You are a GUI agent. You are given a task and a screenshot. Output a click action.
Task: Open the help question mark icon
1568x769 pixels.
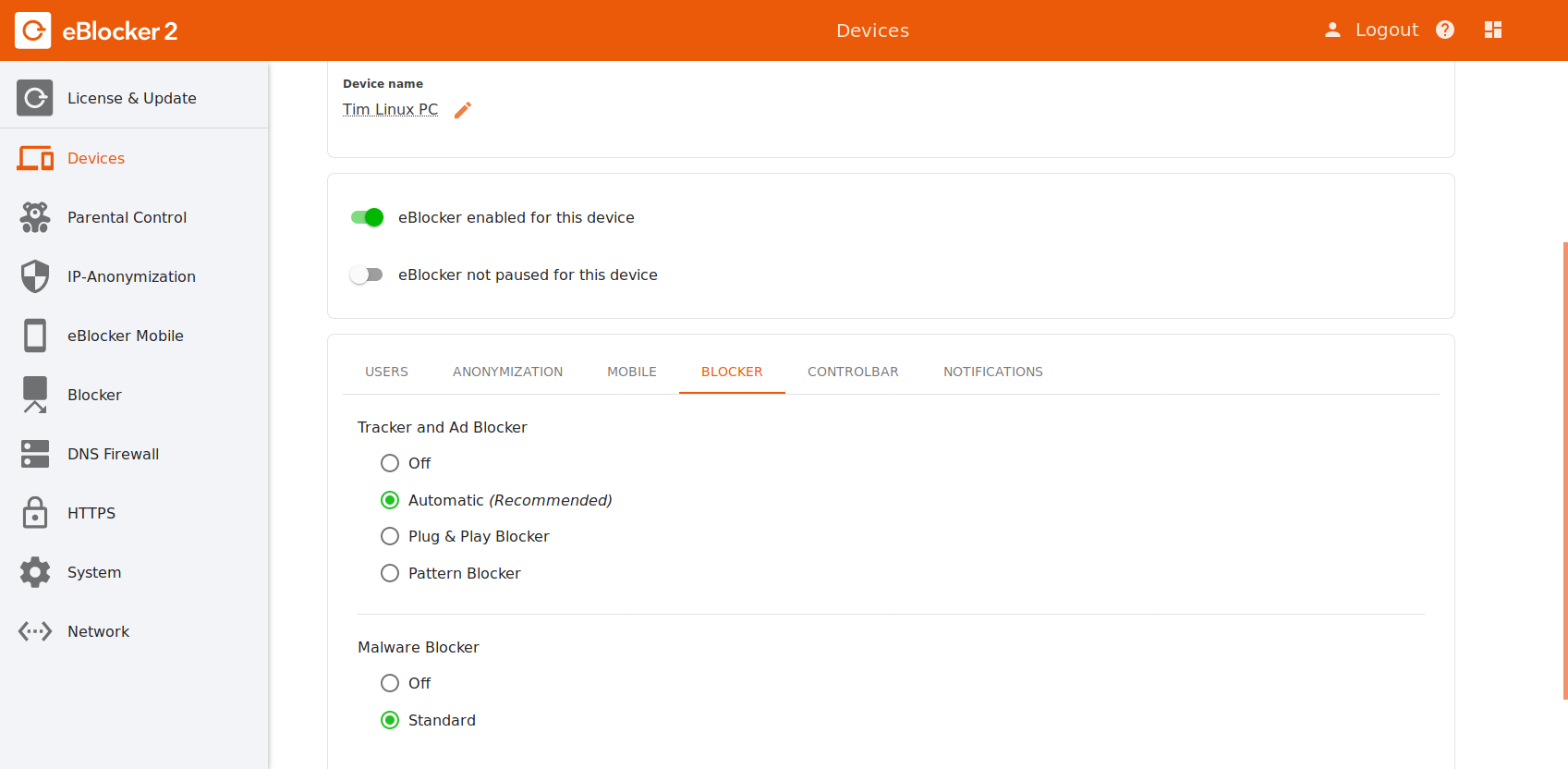[1445, 30]
